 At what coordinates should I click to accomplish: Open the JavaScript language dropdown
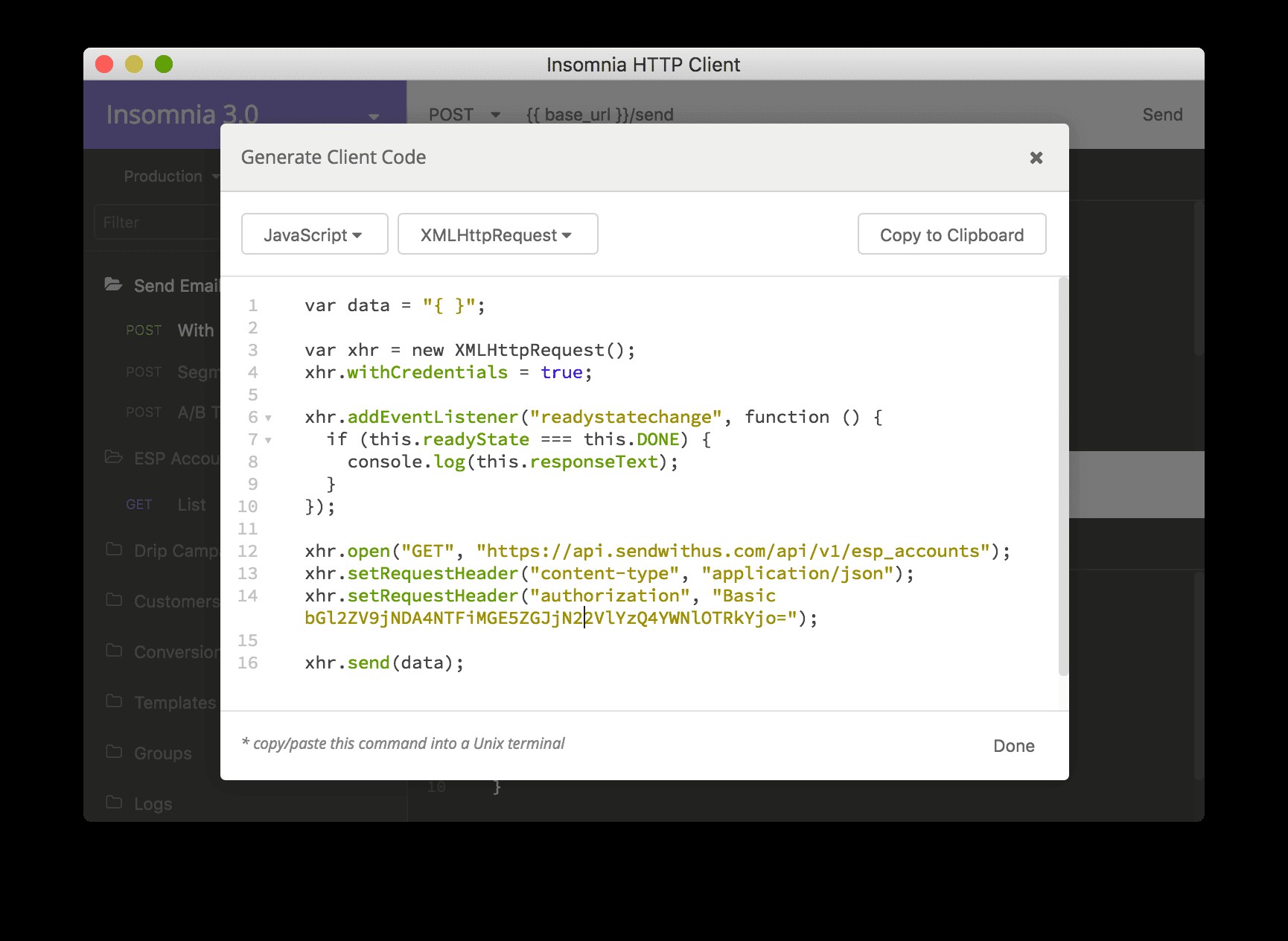click(x=314, y=235)
